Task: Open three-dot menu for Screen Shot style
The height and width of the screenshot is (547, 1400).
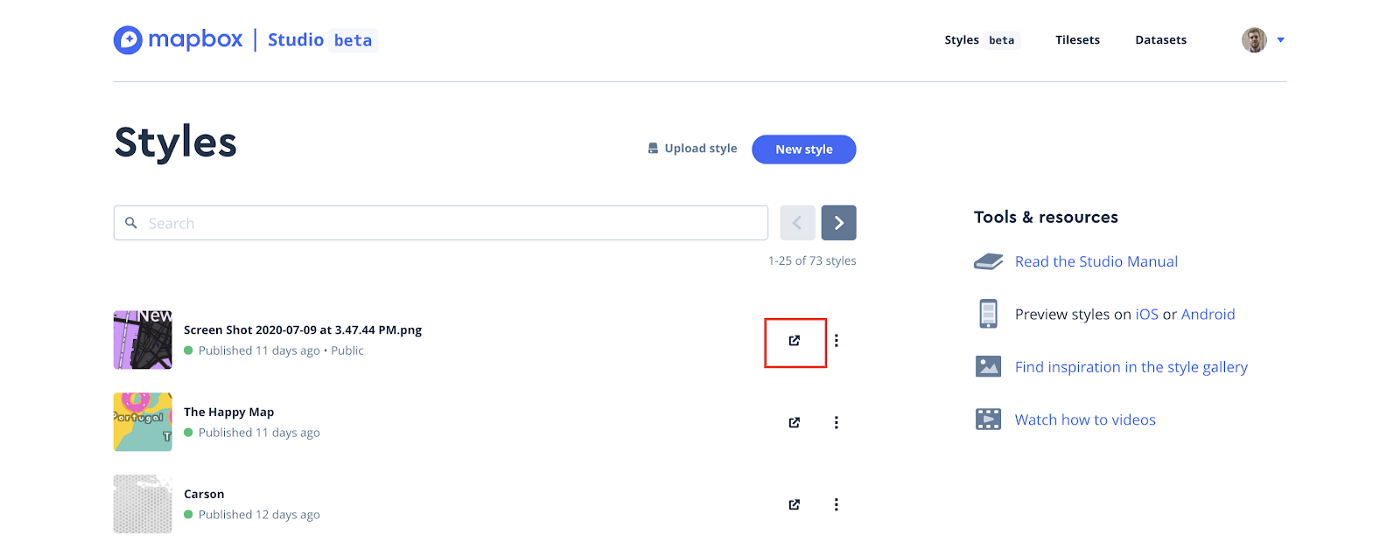Action: click(x=836, y=340)
